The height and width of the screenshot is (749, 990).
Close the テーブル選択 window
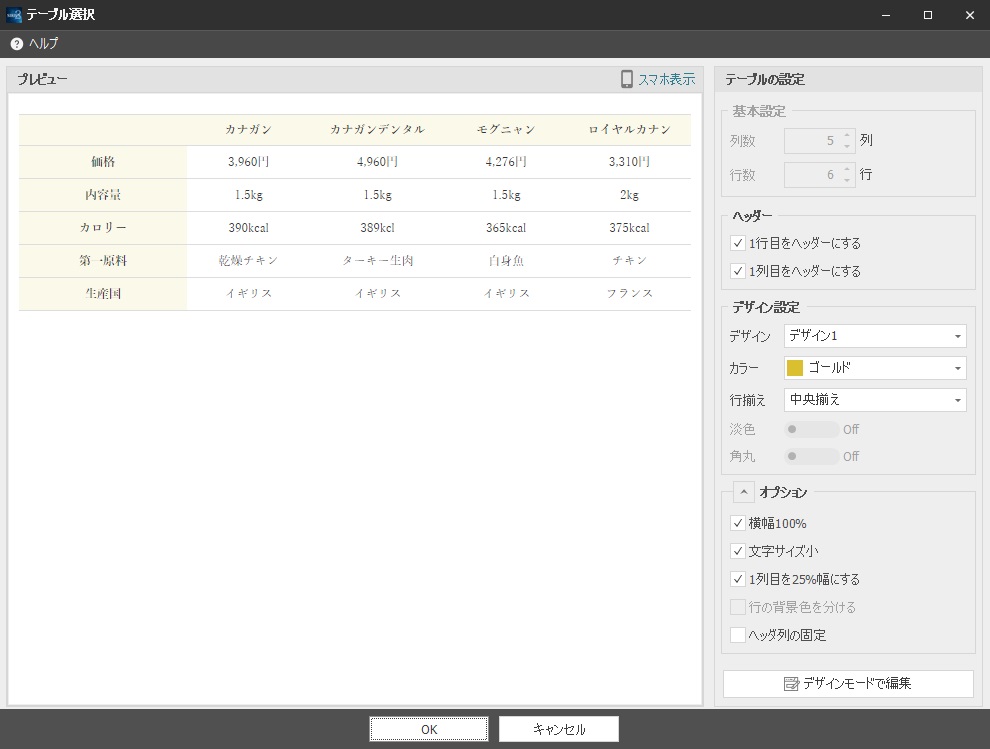click(970, 15)
